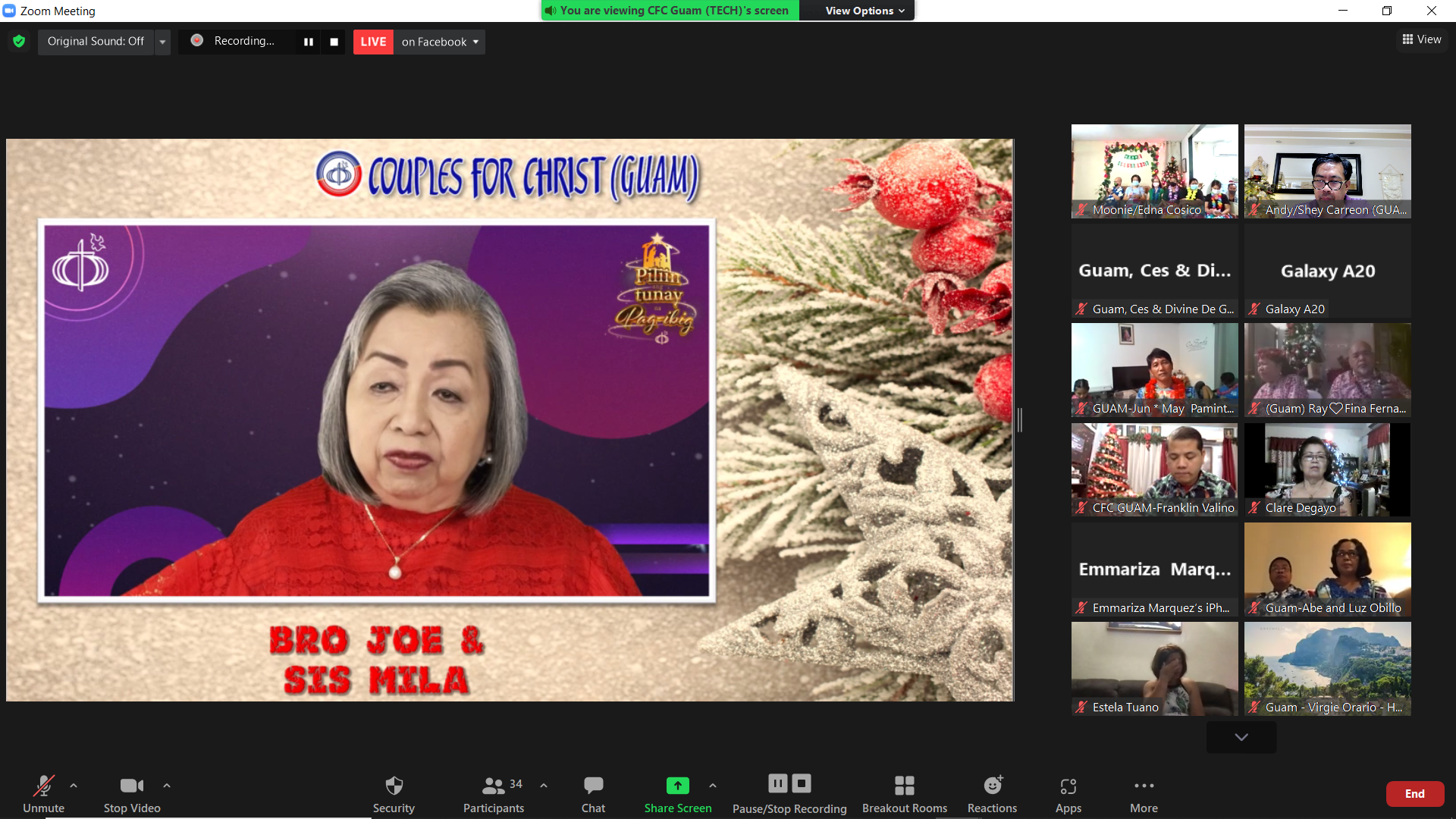Screen dimensions: 1456x819
Task: Click the shared screen presentation area
Action: tap(510, 419)
